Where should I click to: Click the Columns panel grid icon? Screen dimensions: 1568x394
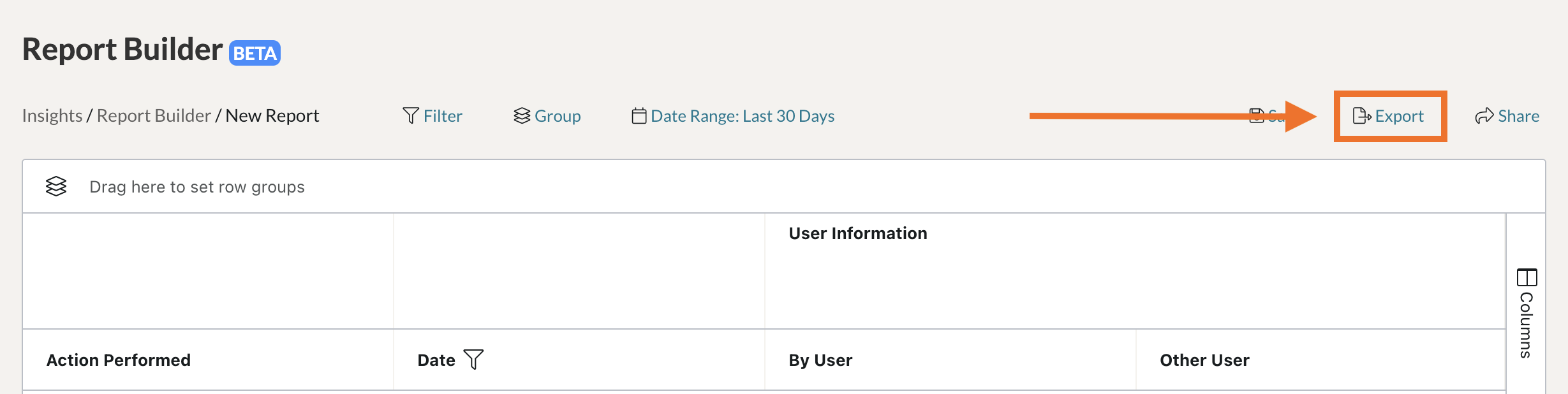coord(1527,277)
